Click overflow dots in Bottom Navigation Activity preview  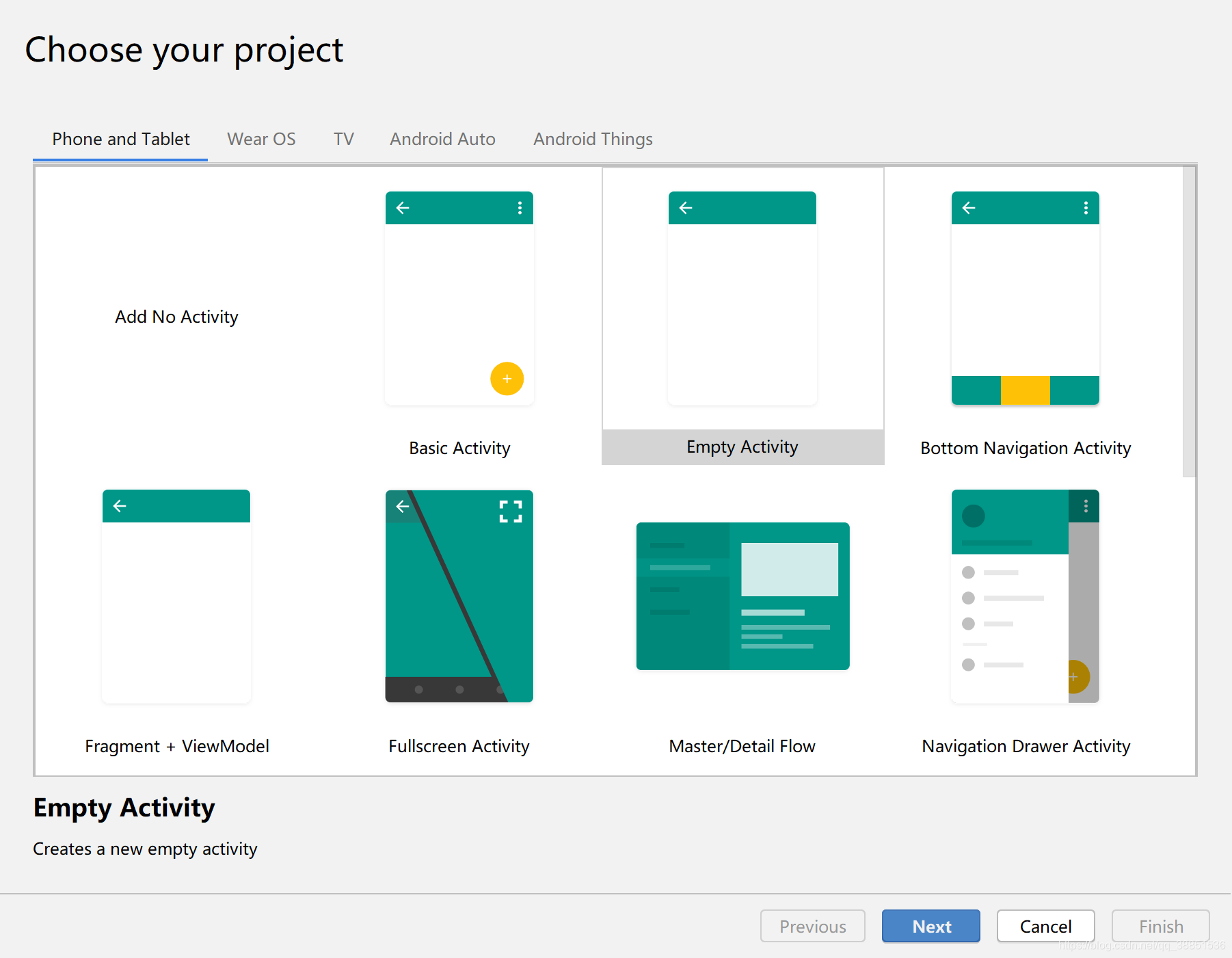coord(1086,208)
